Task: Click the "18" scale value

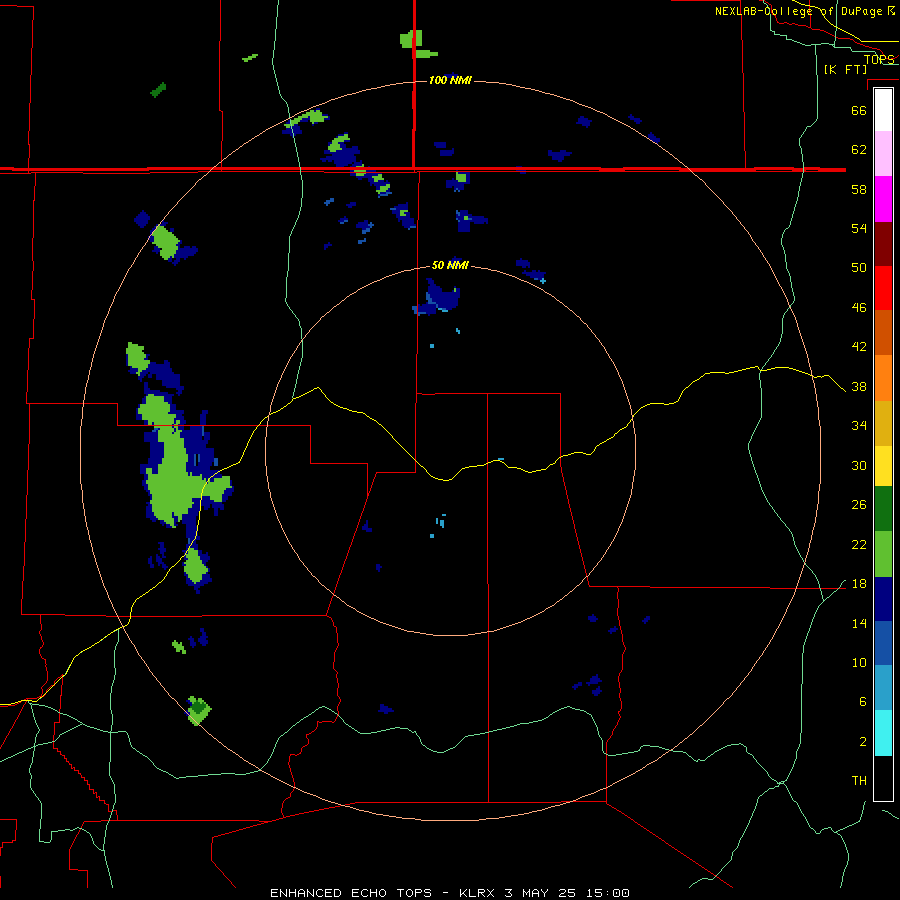Action: [859, 584]
